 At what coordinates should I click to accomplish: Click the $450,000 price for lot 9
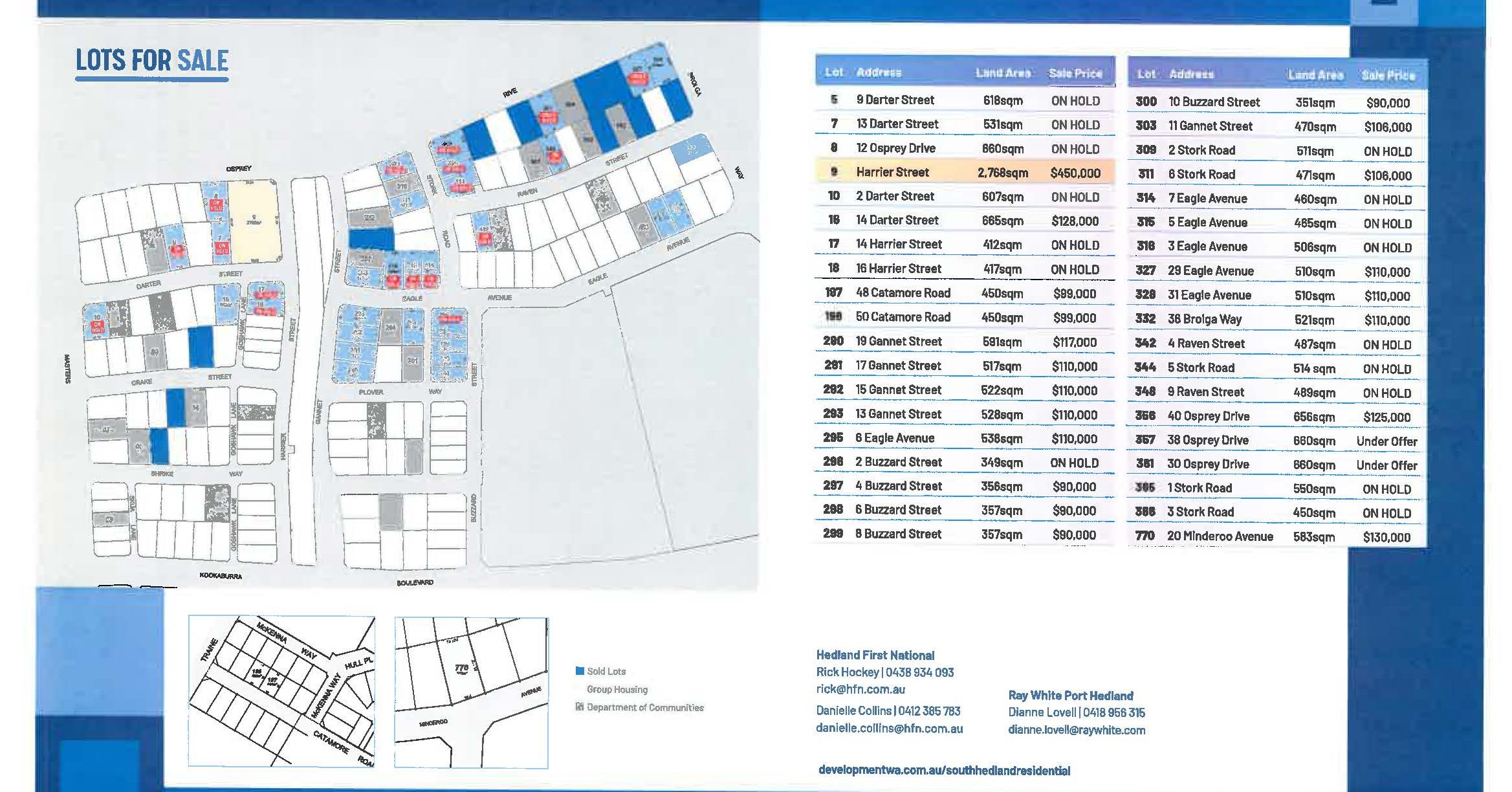point(1075,173)
